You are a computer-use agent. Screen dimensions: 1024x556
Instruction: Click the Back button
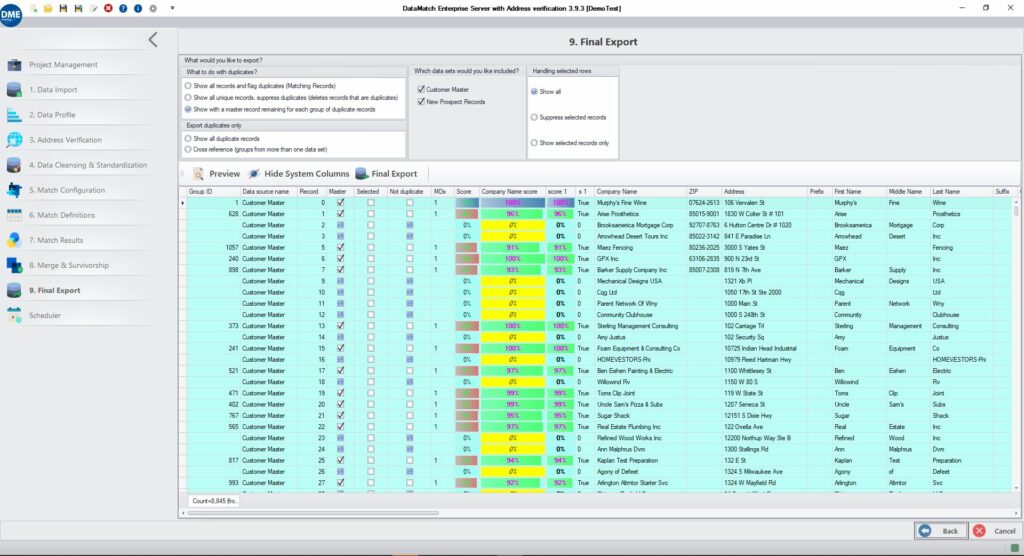pyautogui.click(x=940, y=531)
